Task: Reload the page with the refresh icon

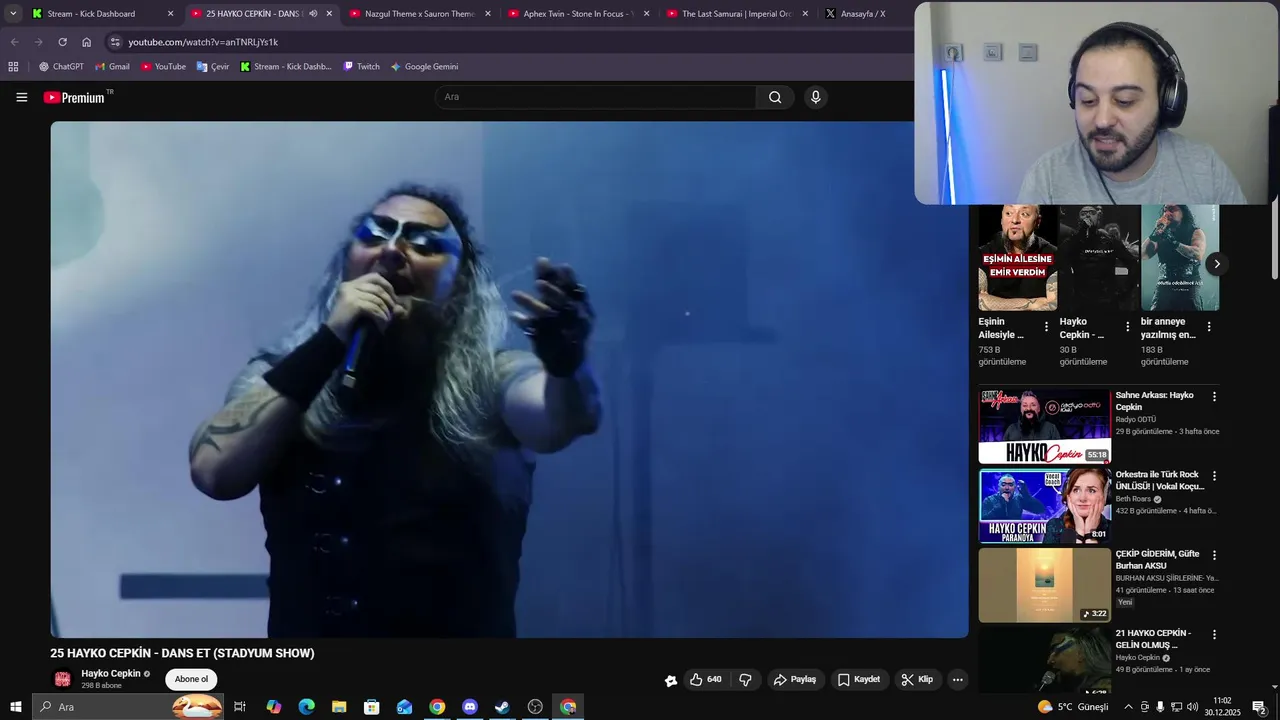Action: pyautogui.click(x=62, y=42)
